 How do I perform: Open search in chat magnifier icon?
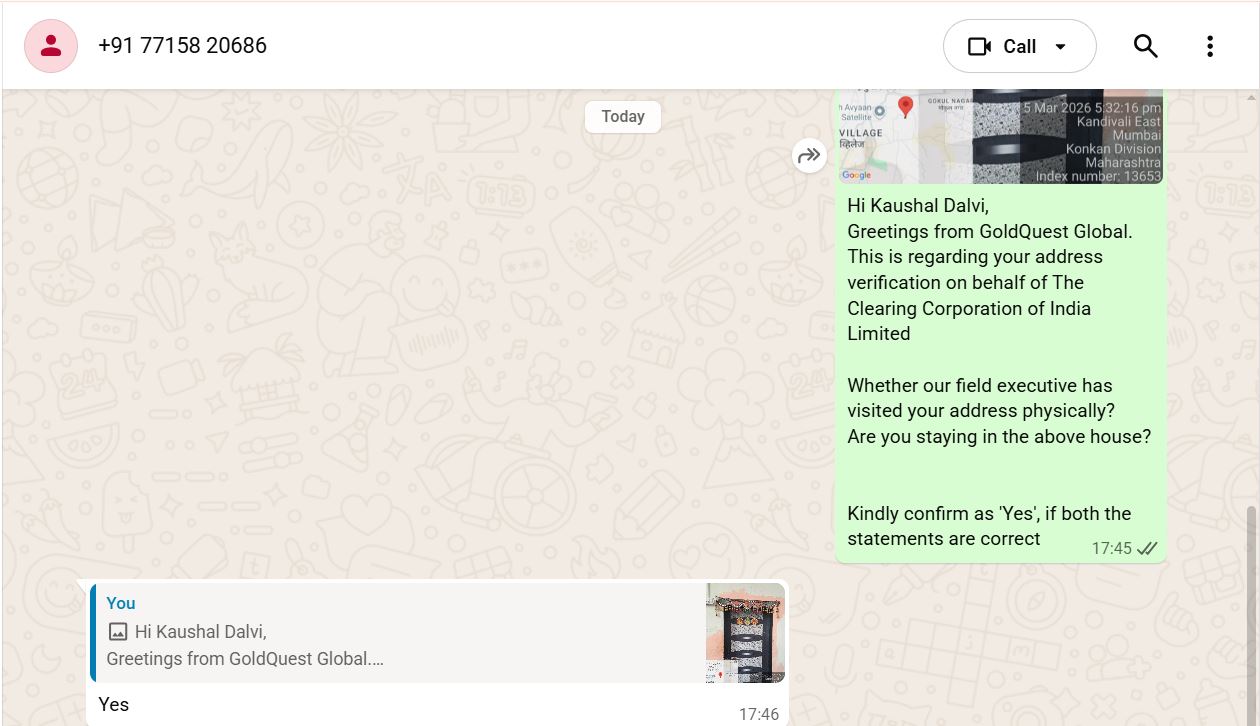(x=1145, y=46)
